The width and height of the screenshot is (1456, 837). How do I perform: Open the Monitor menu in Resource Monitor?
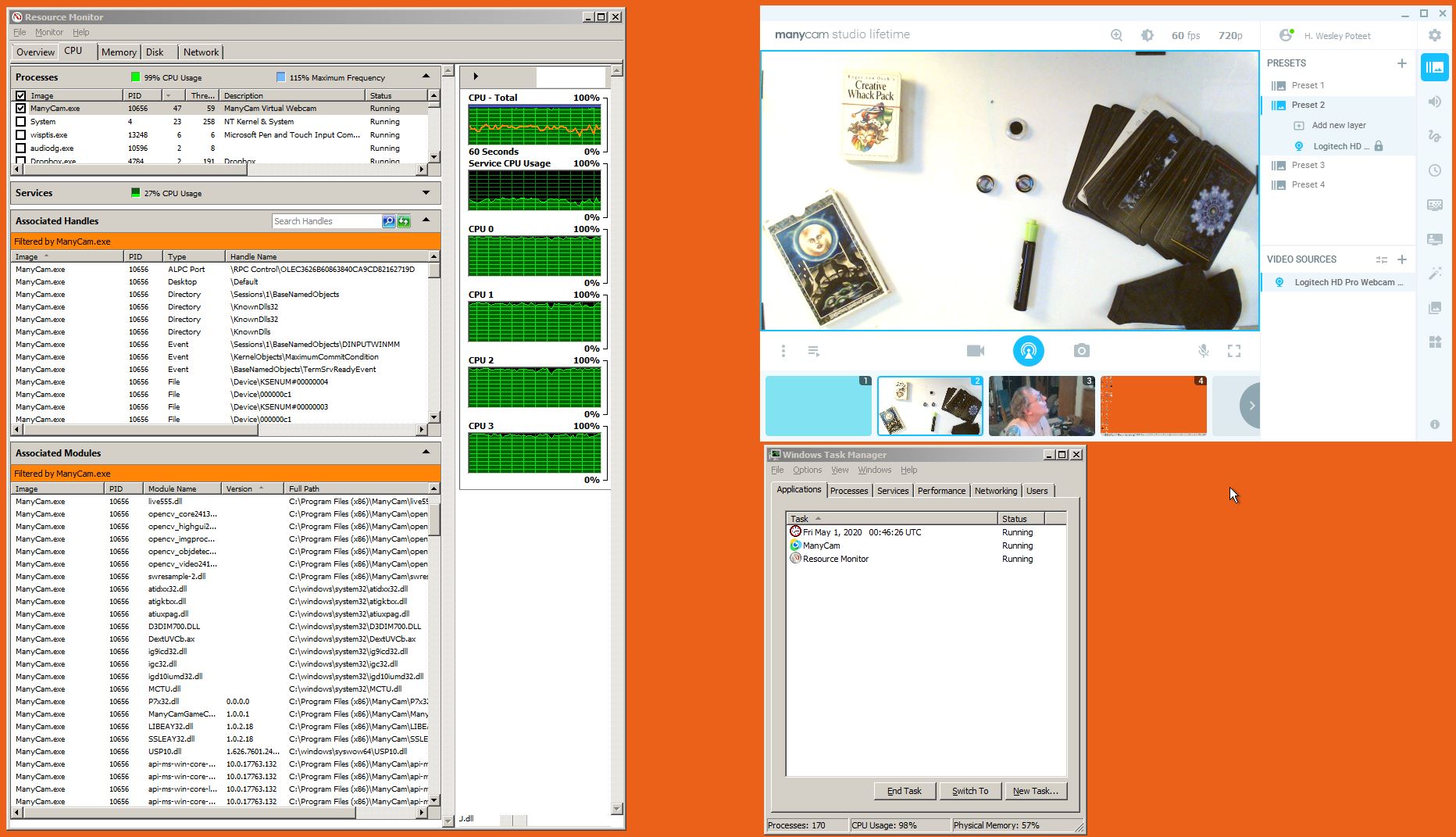coord(48,32)
